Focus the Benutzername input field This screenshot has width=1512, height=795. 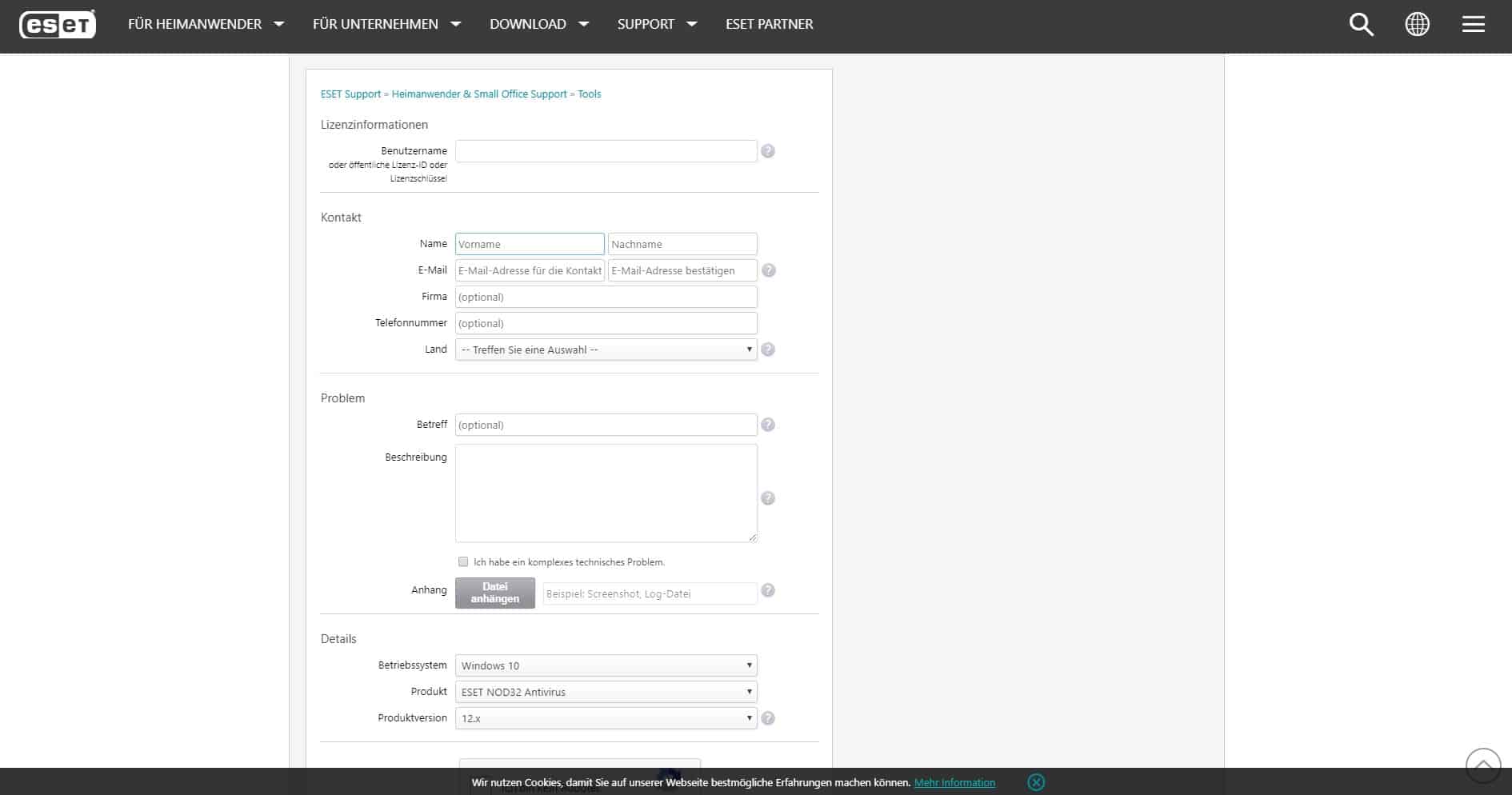pos(606,151)
